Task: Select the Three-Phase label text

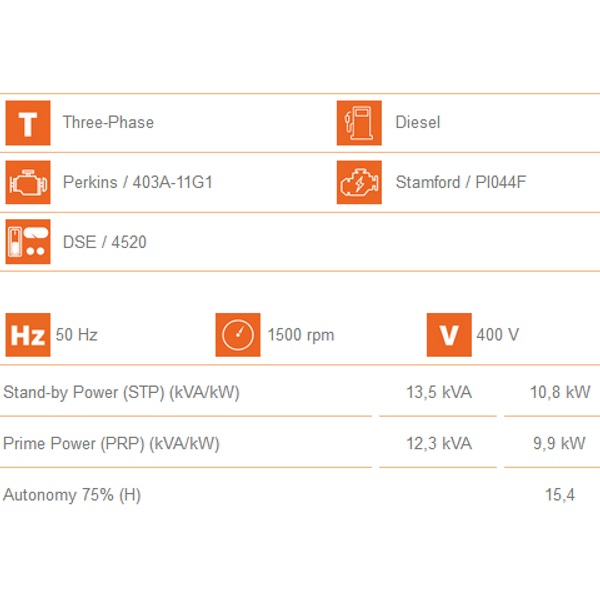Action: pos(108,122)
